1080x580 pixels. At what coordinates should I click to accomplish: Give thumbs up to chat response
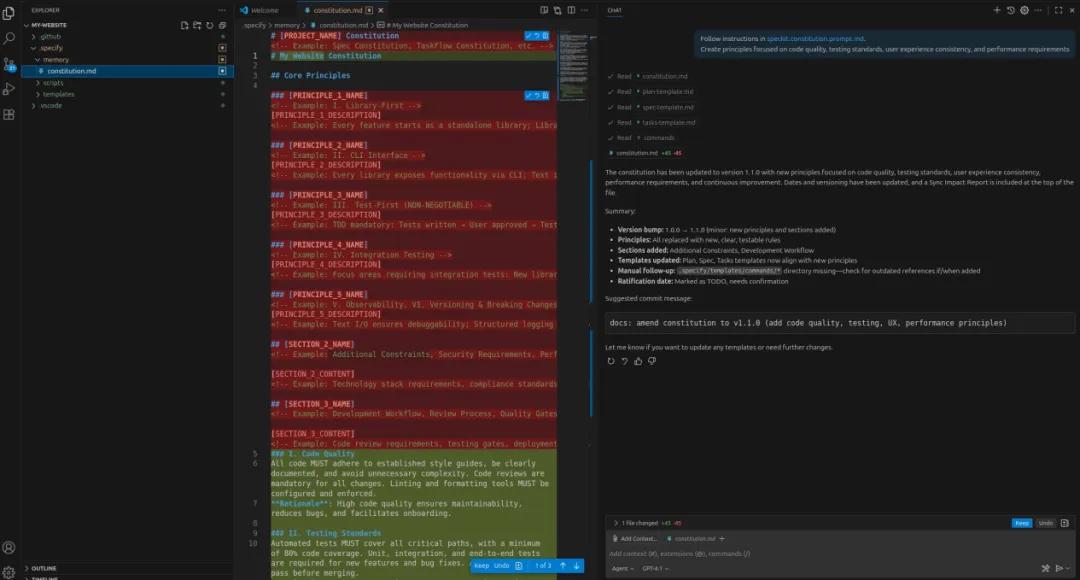638,361
